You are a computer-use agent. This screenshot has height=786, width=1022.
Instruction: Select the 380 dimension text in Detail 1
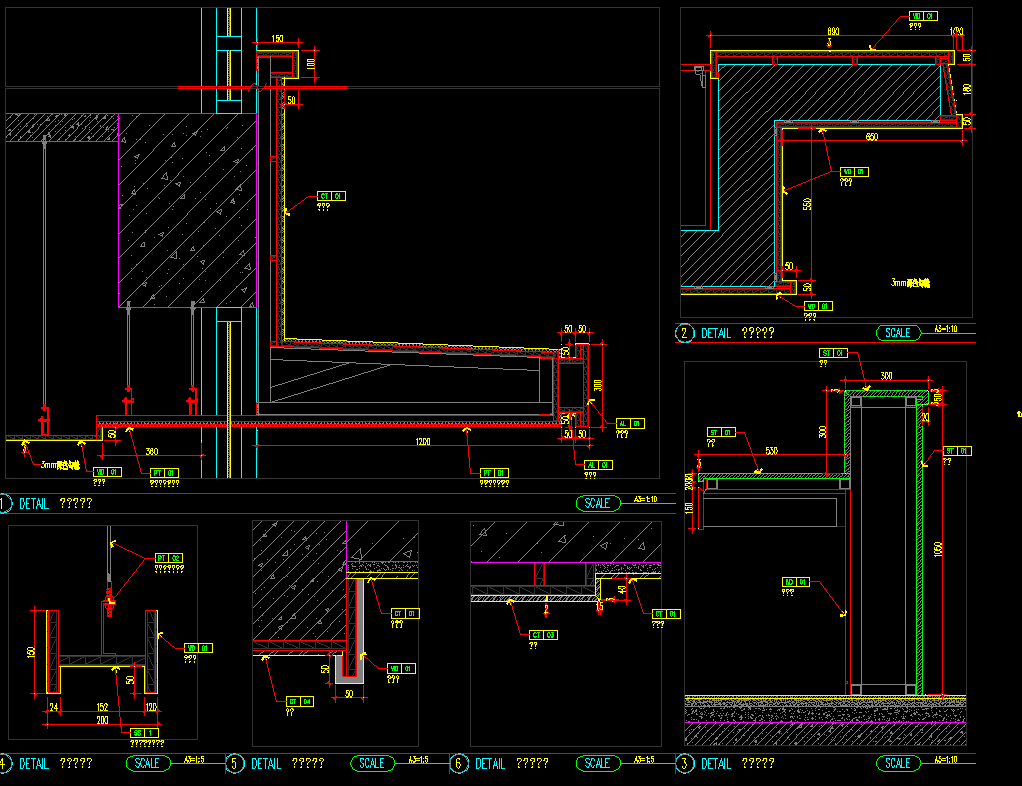[154, 450]
